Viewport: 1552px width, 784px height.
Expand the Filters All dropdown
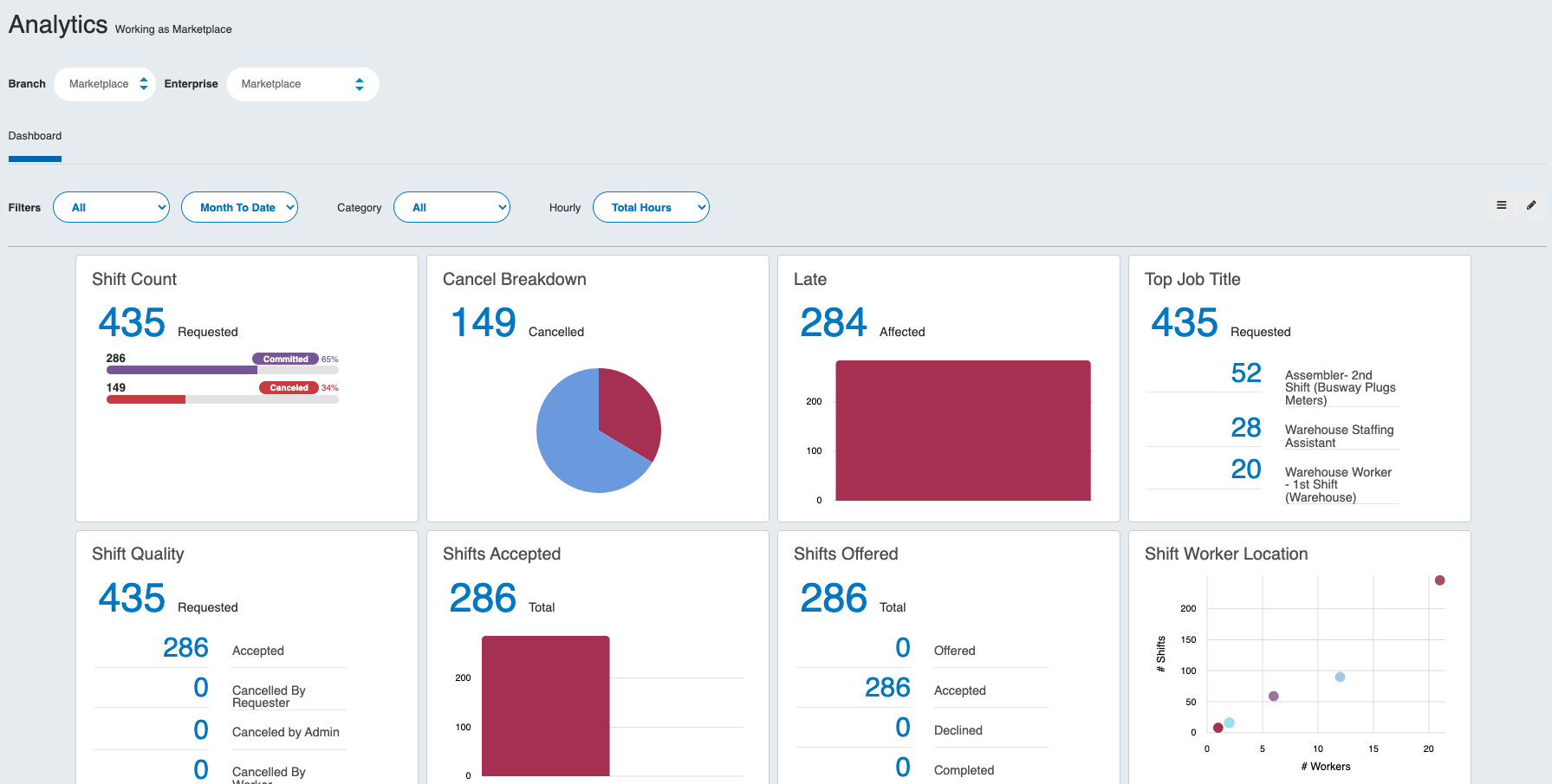[111, 207]
